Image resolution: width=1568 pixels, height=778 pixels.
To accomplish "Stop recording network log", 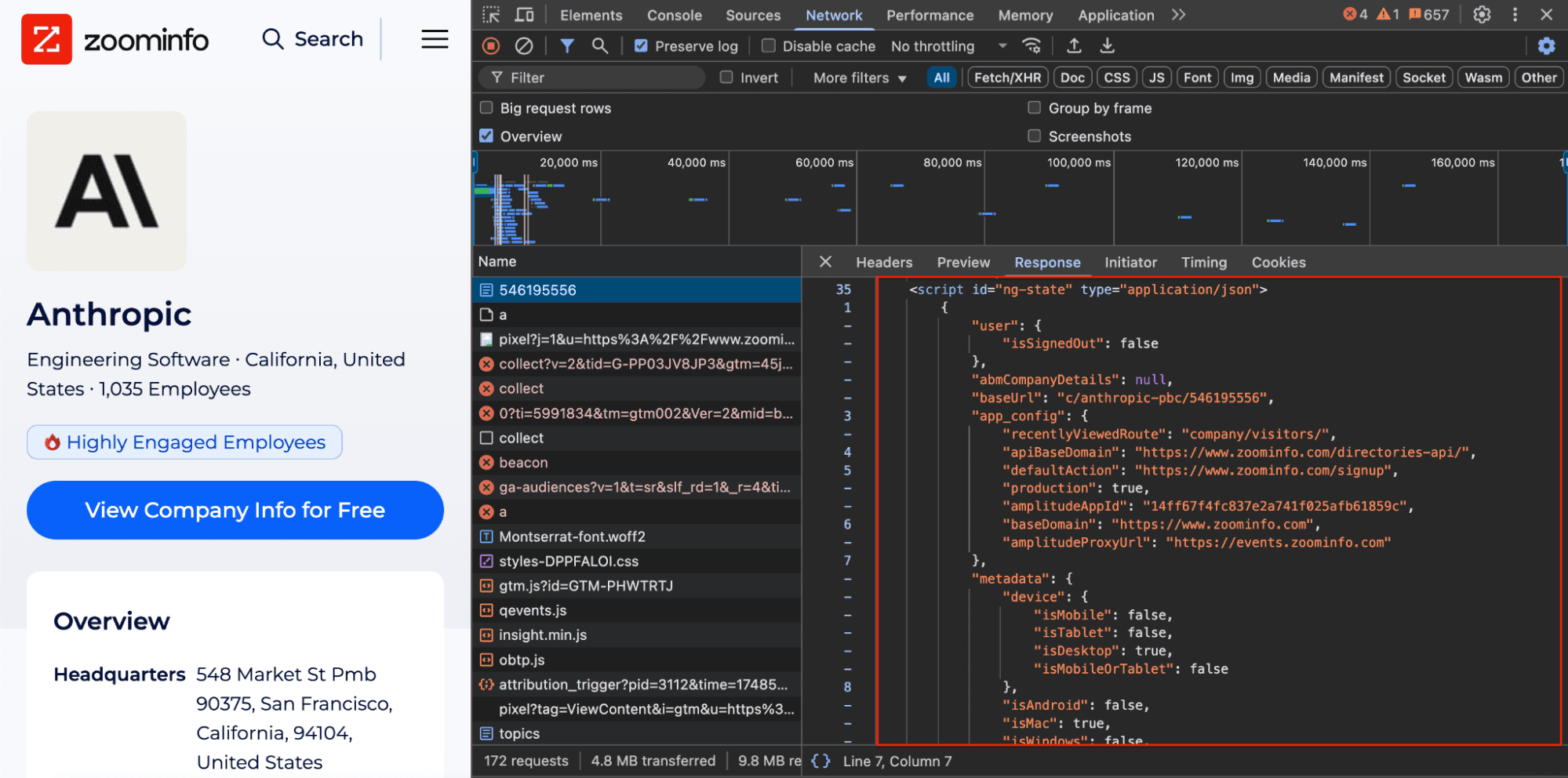I will pos(491,46).
